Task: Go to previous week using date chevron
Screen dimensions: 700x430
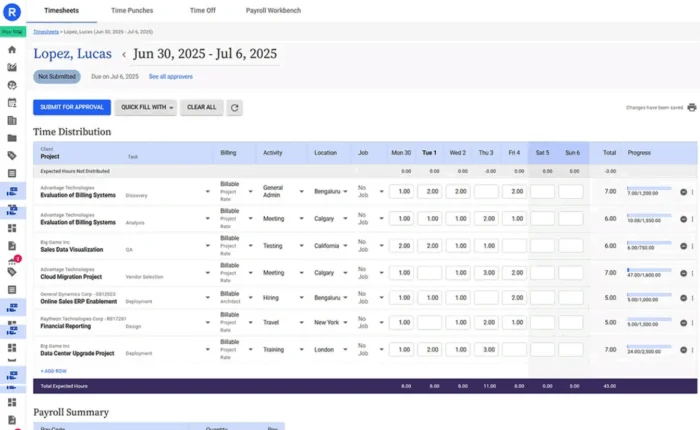Action: pyautogui.click(x=124, y=55)
